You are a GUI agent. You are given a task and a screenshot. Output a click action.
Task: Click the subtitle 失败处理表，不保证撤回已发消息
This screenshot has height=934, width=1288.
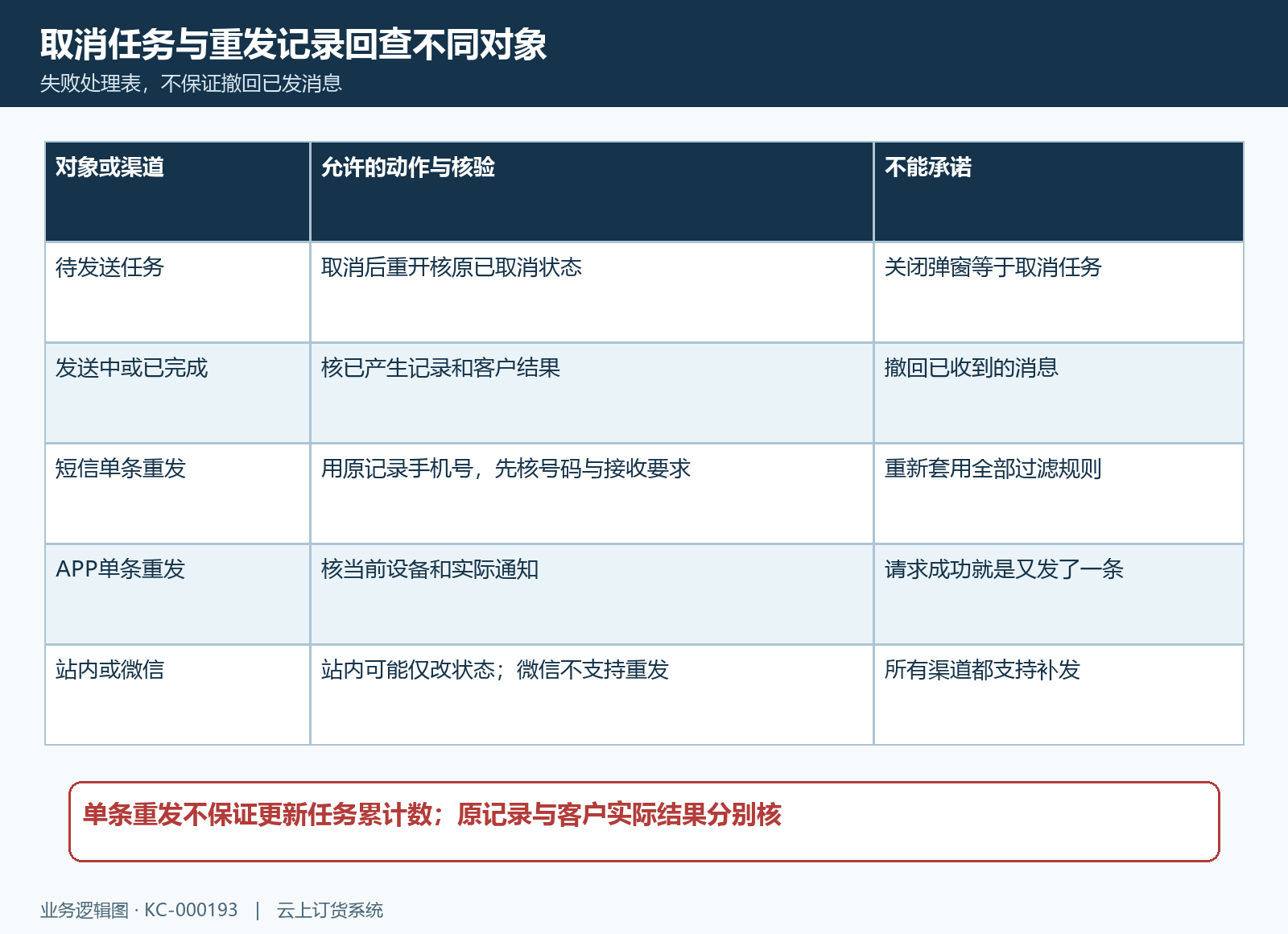pyautogui.click(x=191, y=84)
